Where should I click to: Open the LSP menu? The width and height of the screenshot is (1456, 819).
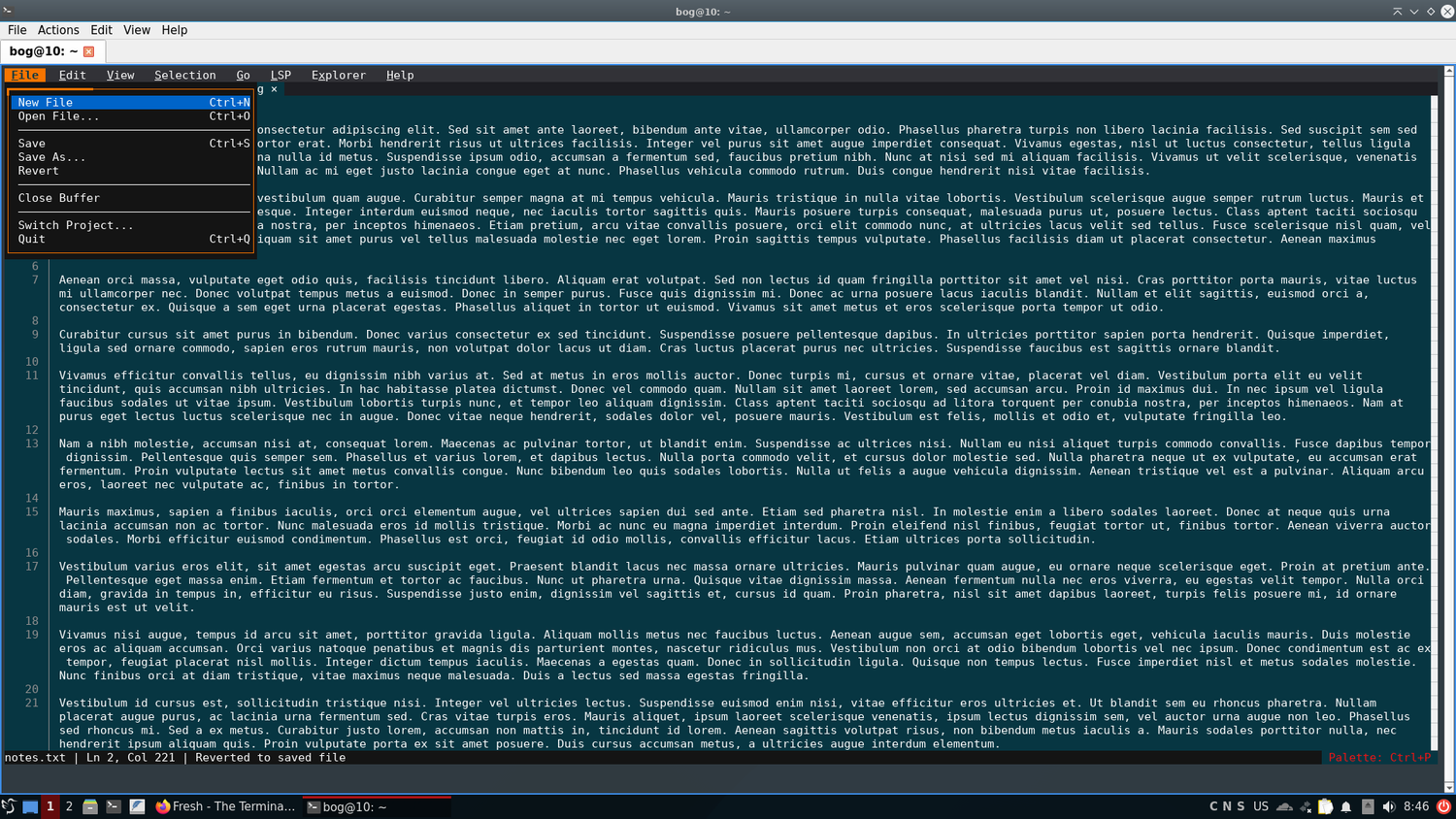click(x=281, y=75)
